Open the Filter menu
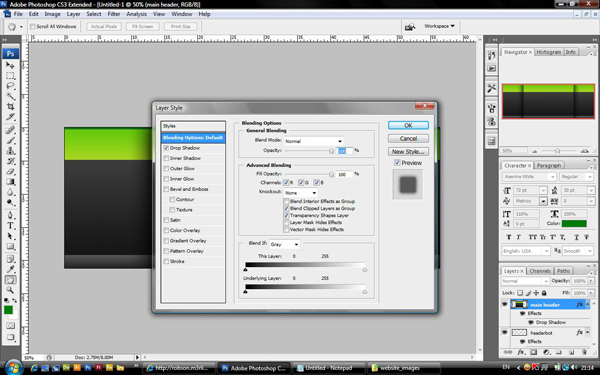This screenshot has width=600, height=375. pos(114,14)
